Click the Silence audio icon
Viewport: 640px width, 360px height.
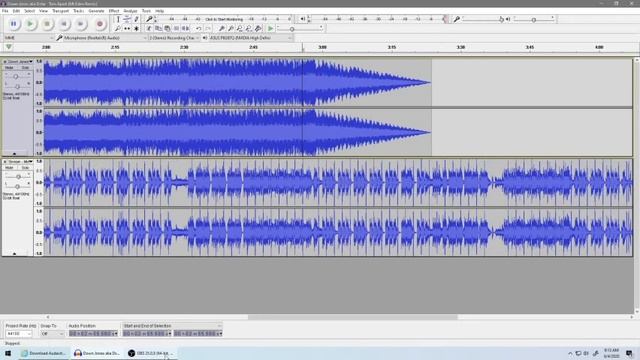pyautogui.click(x=185, y=29)
